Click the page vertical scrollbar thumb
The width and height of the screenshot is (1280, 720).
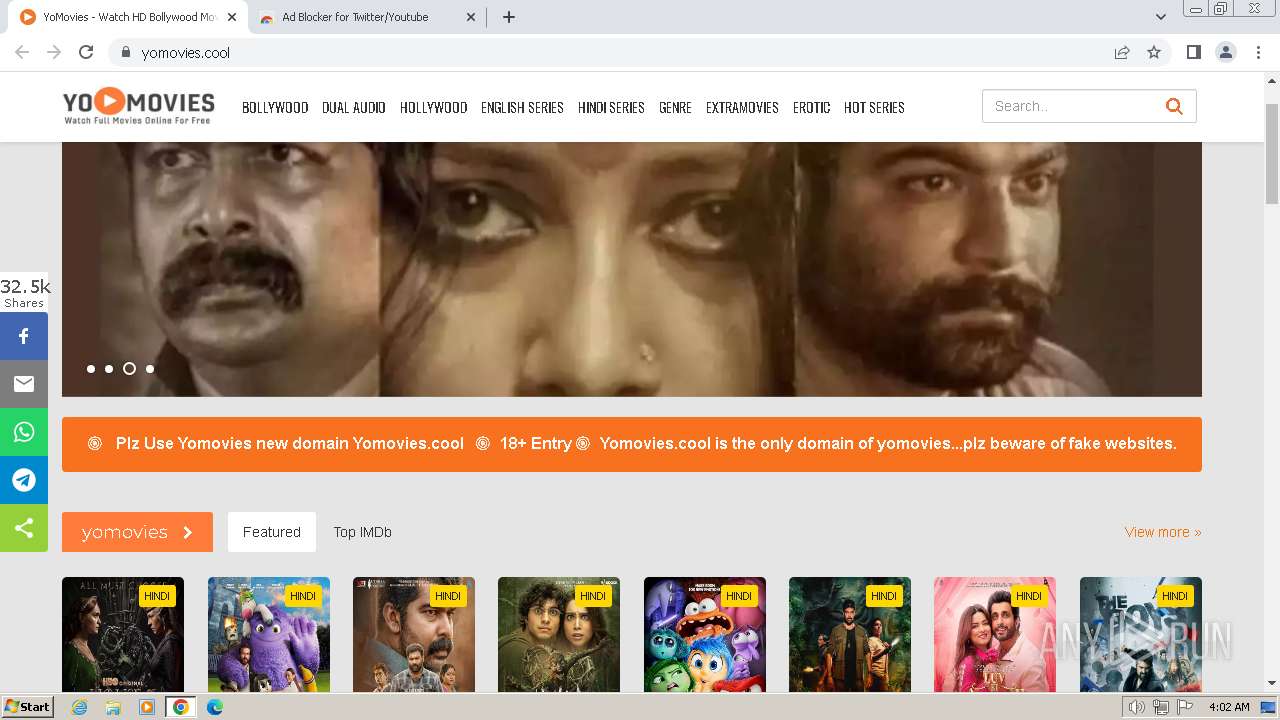[1272, 153]
